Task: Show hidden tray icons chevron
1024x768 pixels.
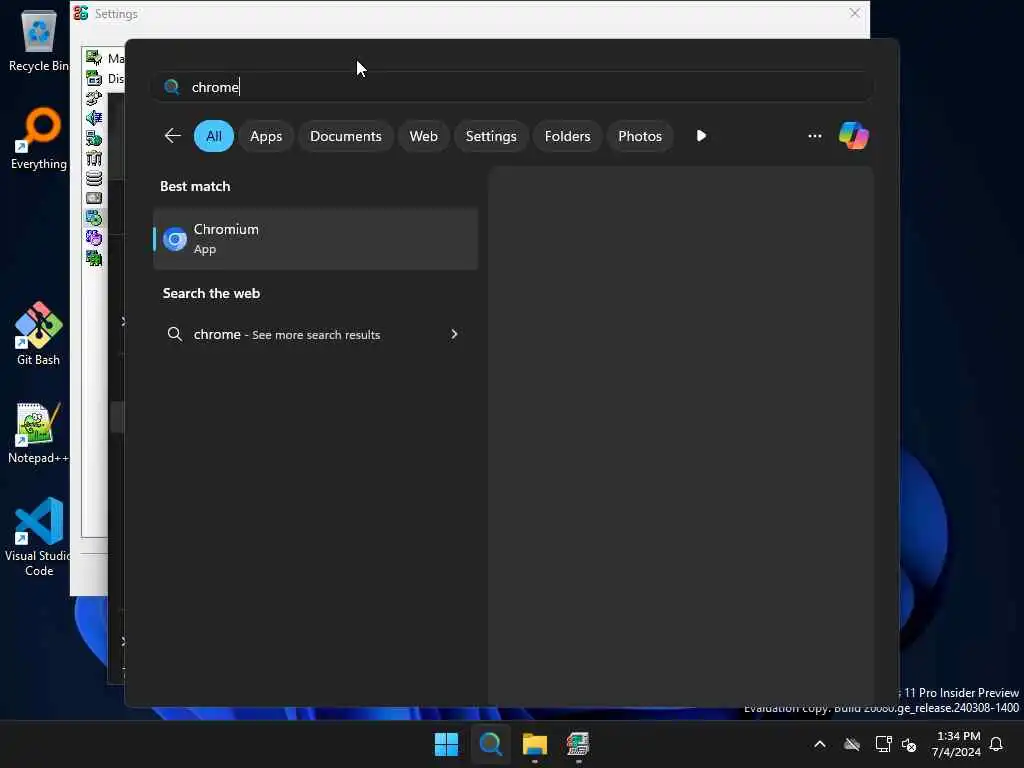Action: click(820, 744)
